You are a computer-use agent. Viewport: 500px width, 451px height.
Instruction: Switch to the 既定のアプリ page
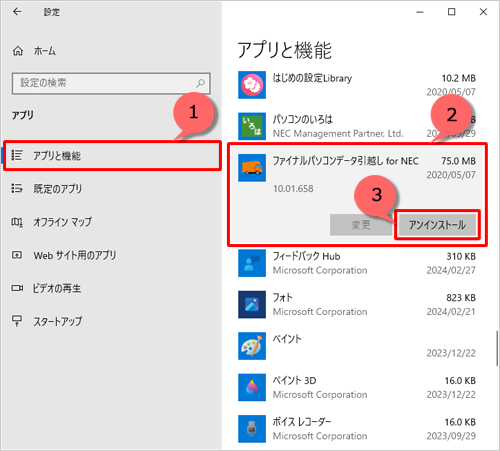(x=57, y=189)
